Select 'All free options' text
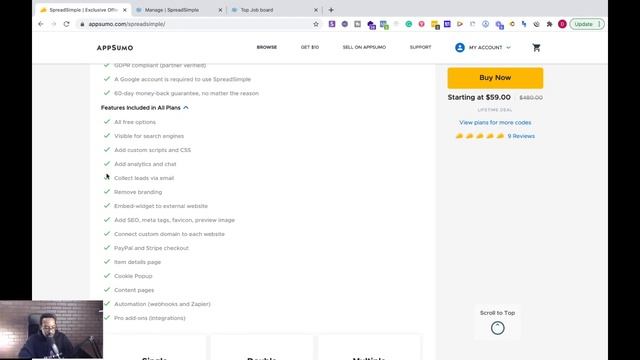 (135, 122)
